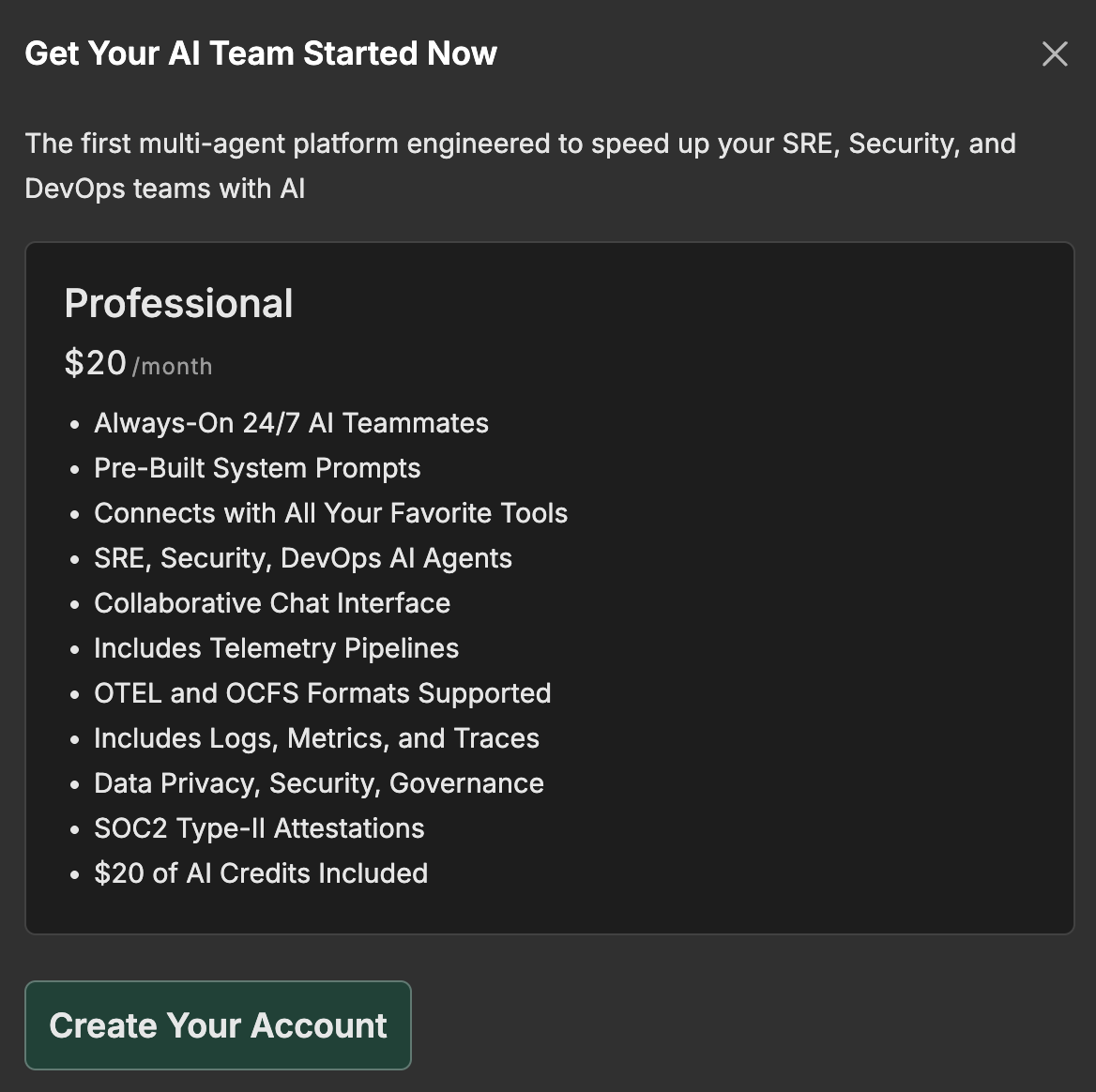Click the Create Your Account button
This screenshot has width=1096, height=1092.
pyautogui.click(x=218, y=1025)
